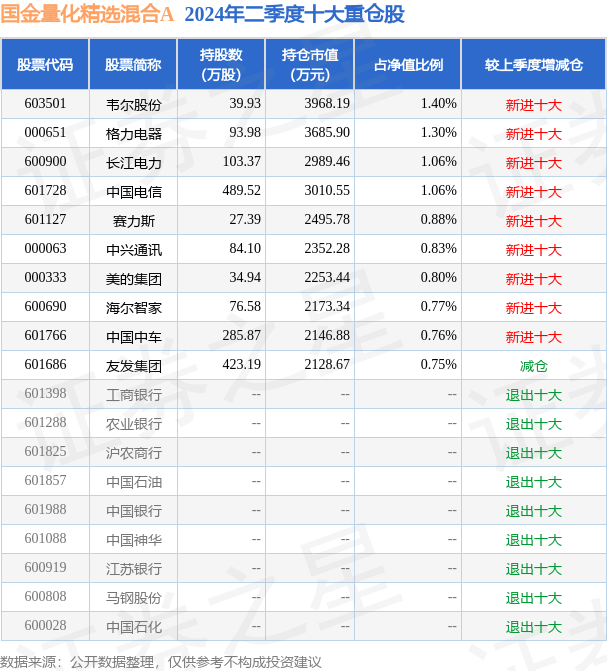Click market value 2352.28

tap(327, 249)
